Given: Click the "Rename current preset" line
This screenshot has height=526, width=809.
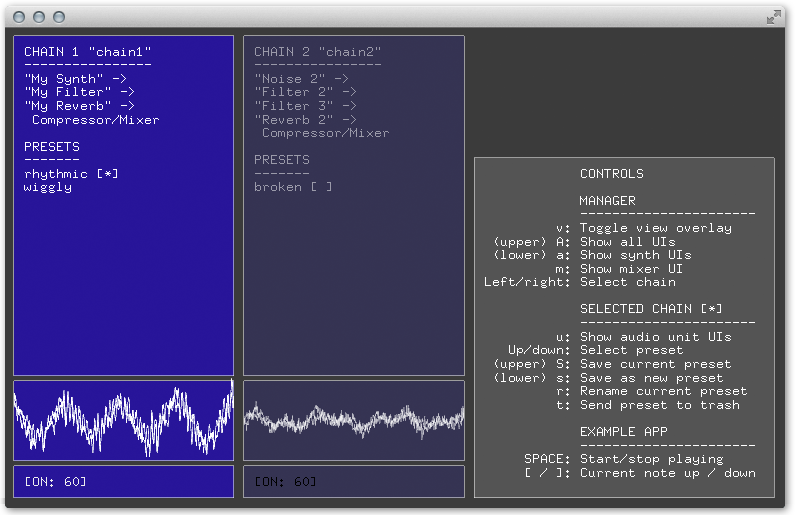Looking at the screenshot, I should [652, 391].
